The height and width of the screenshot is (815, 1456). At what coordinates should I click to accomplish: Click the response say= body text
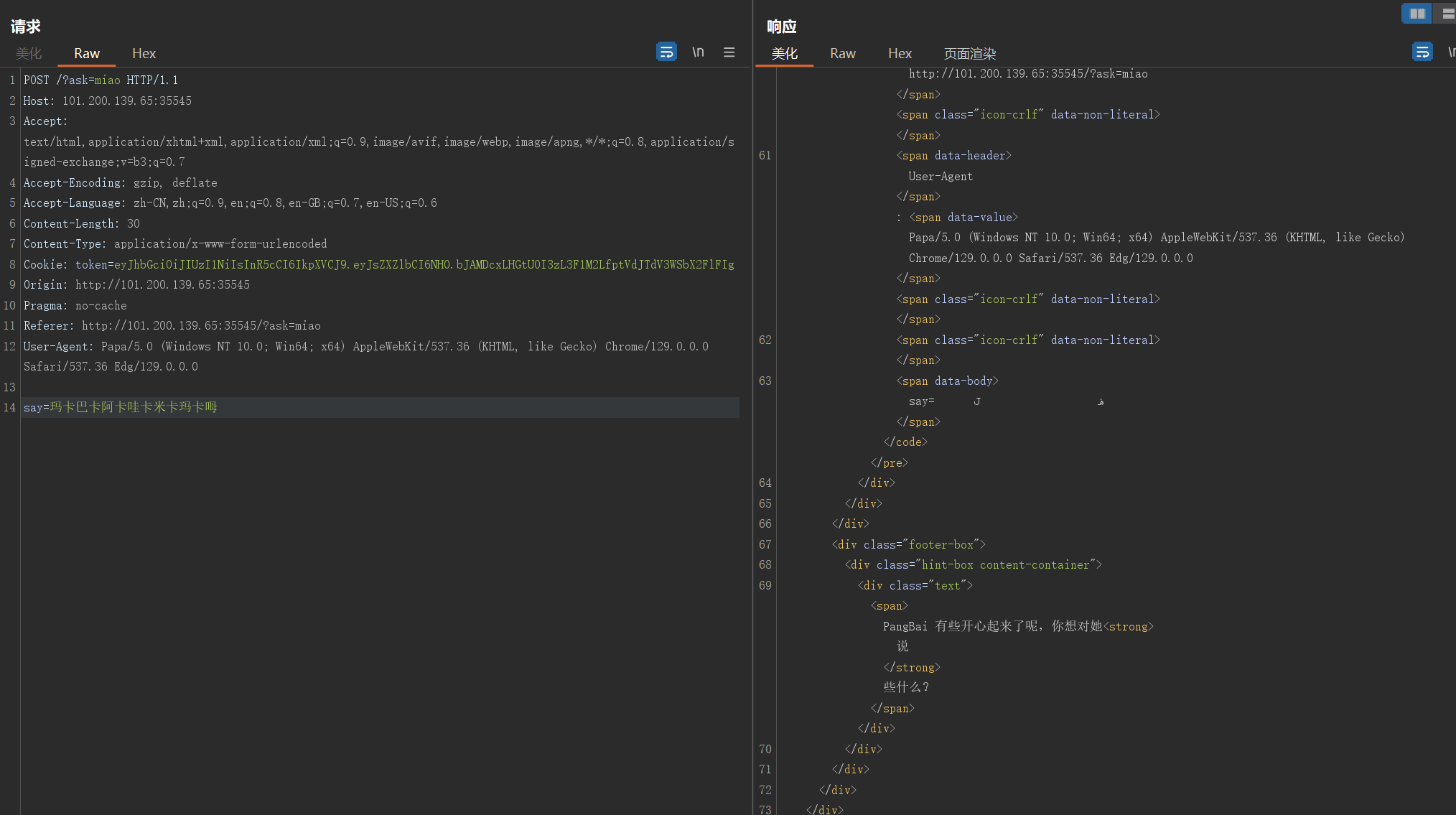click(x=1006, y=401)
